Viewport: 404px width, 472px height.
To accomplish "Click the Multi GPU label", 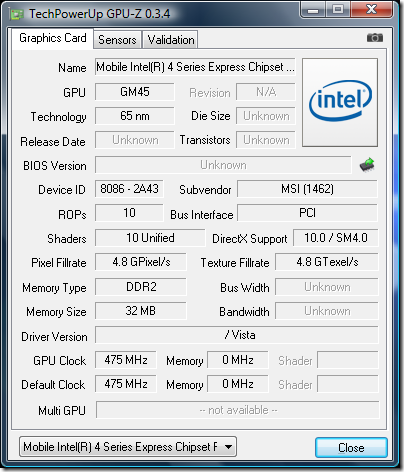I will pyautogui.click(x=62, y=410).
